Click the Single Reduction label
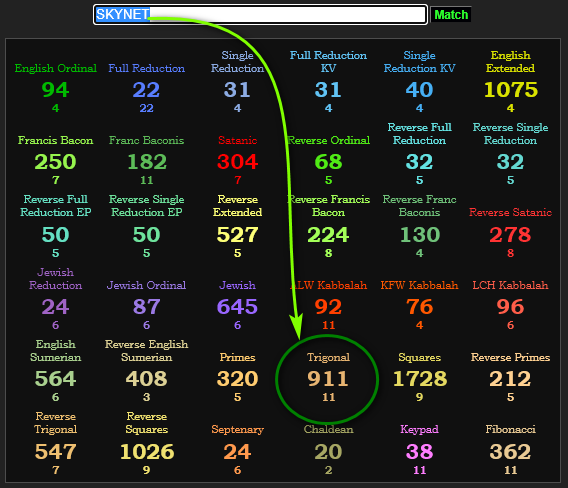Viewport: 568px width, 488px height. point(237,62)
